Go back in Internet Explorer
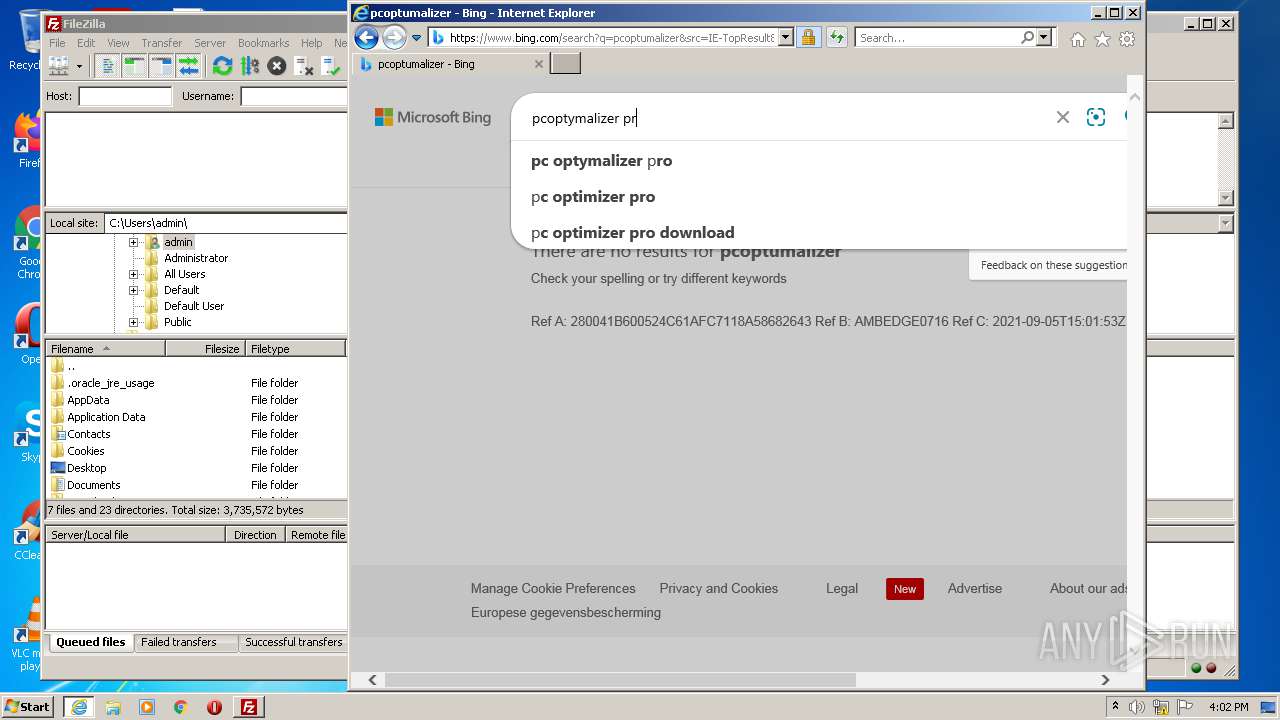 [x=366, y=38]
